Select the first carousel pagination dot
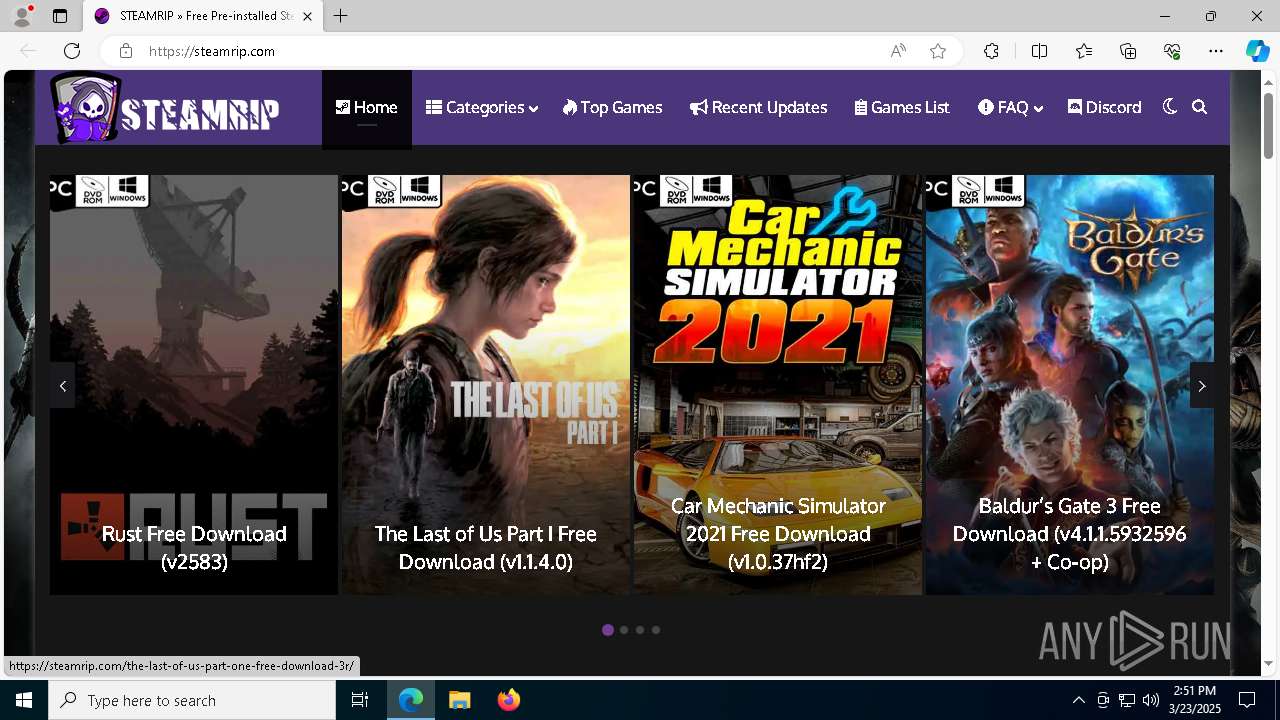 [x=608, y=630]
